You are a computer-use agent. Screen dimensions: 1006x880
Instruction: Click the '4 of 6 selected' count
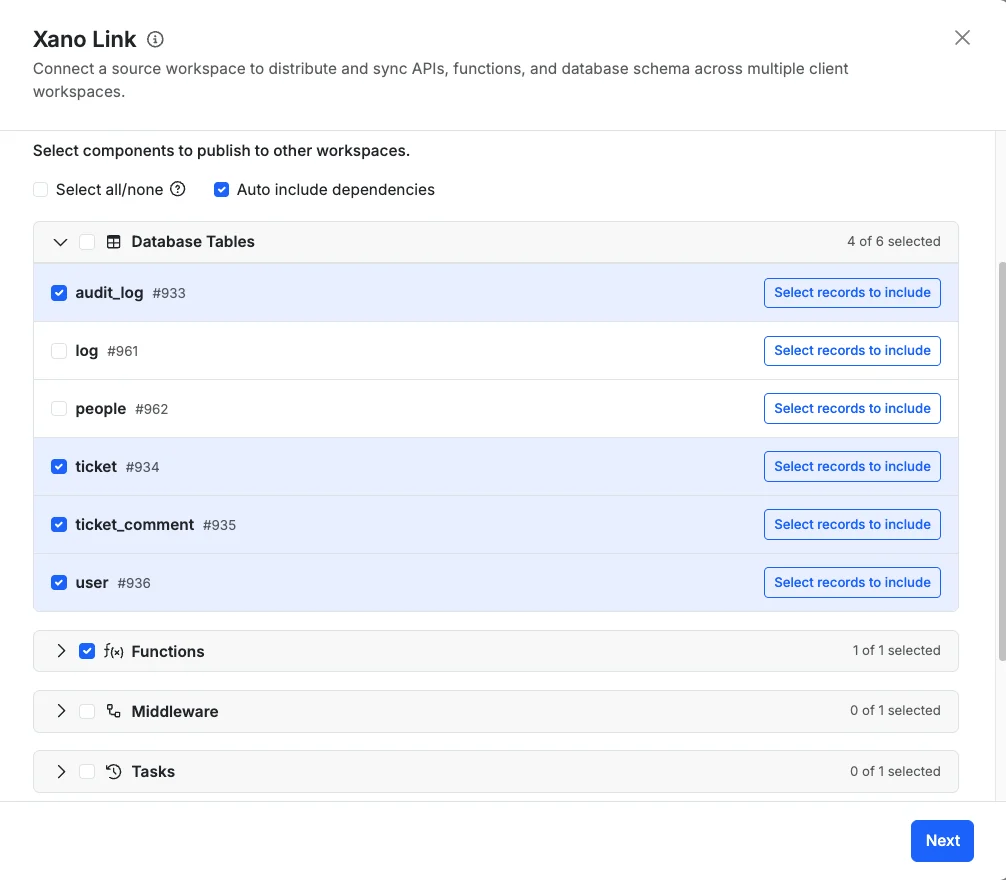(894, 241)
